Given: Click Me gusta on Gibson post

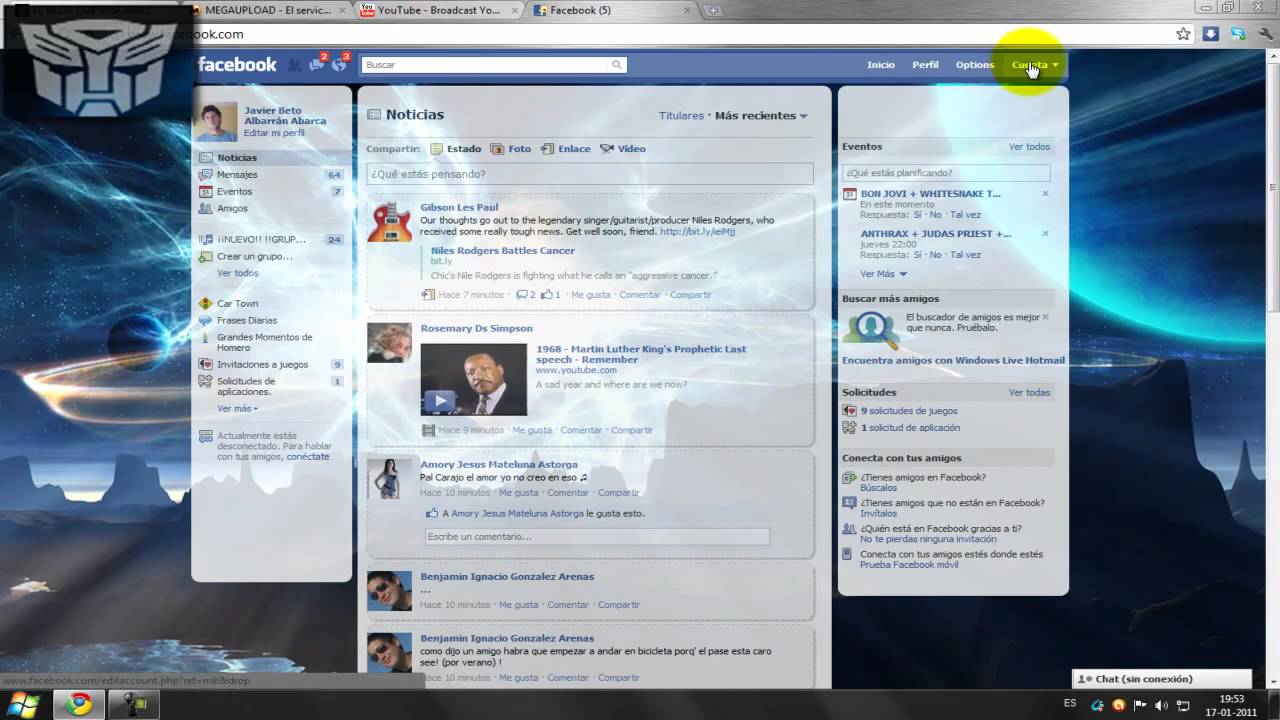Looking at the screenshot, I should (590, 295).
